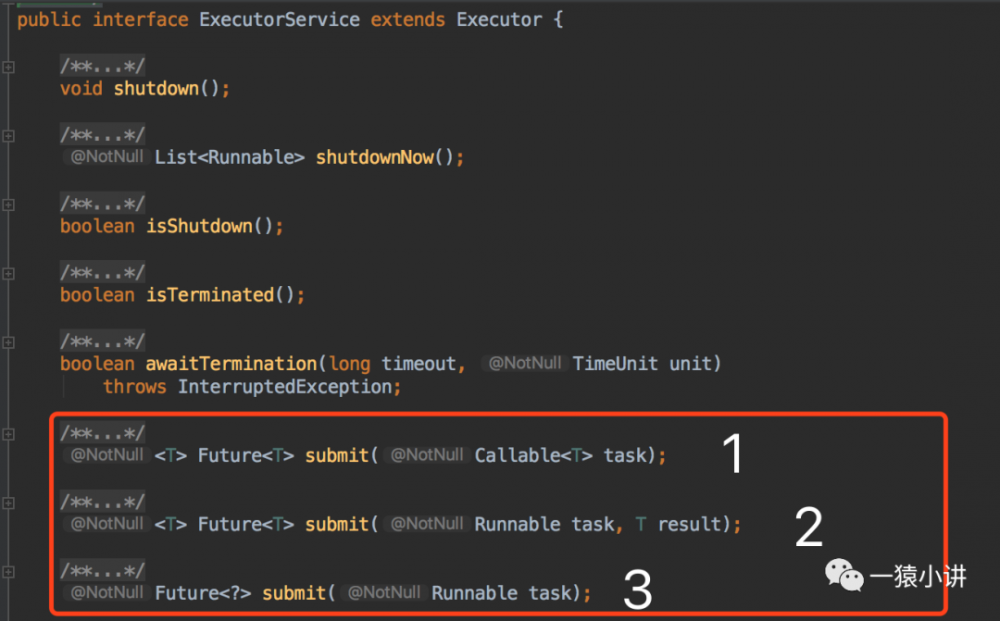The height and width of the screenshot is (621, 1000).
Task: Toggle gutter fold icon above isTerminated()
Action: pos(8,273)
